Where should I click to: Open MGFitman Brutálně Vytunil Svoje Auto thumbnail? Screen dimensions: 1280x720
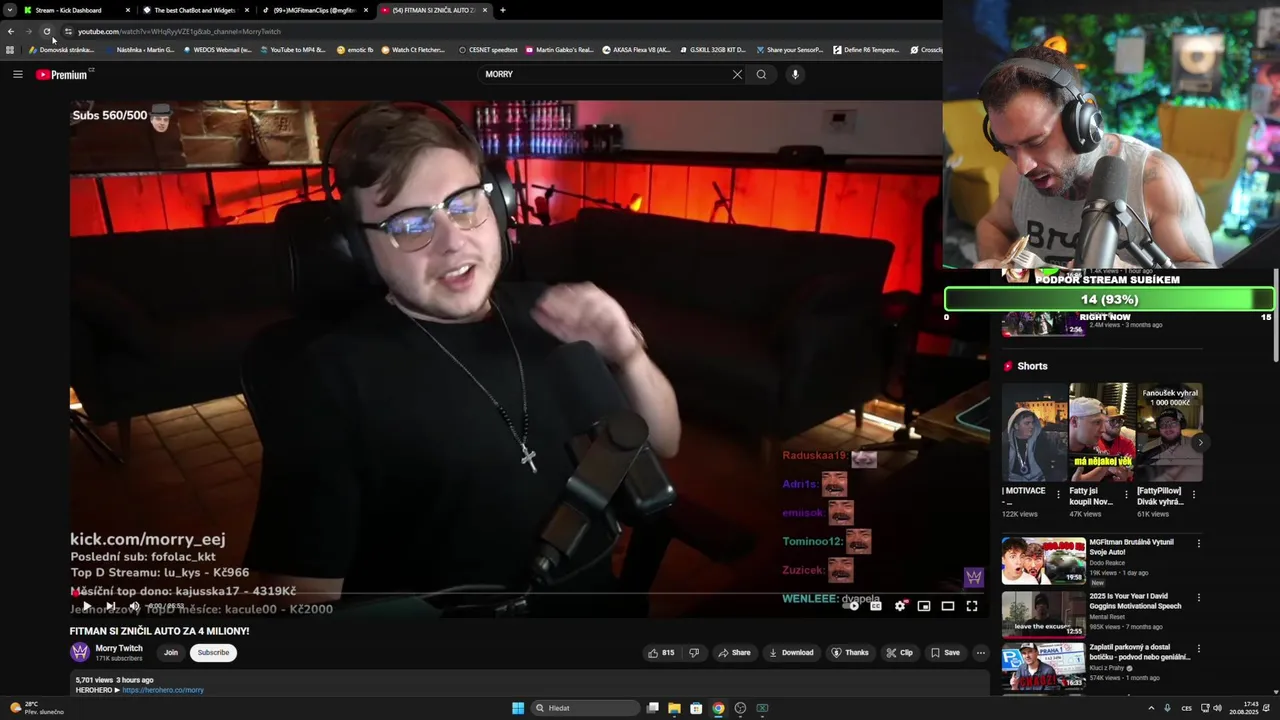pyautogui.click(x=1044, y=561)
